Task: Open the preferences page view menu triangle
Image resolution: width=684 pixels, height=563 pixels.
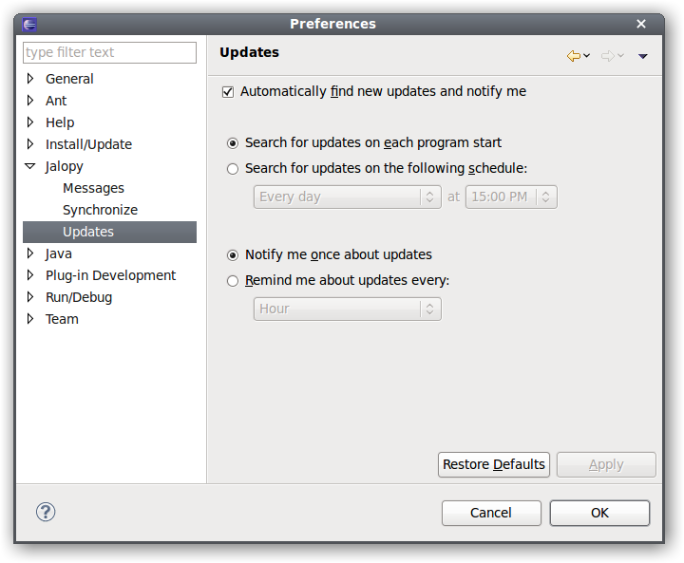Action: coord(643,56)
